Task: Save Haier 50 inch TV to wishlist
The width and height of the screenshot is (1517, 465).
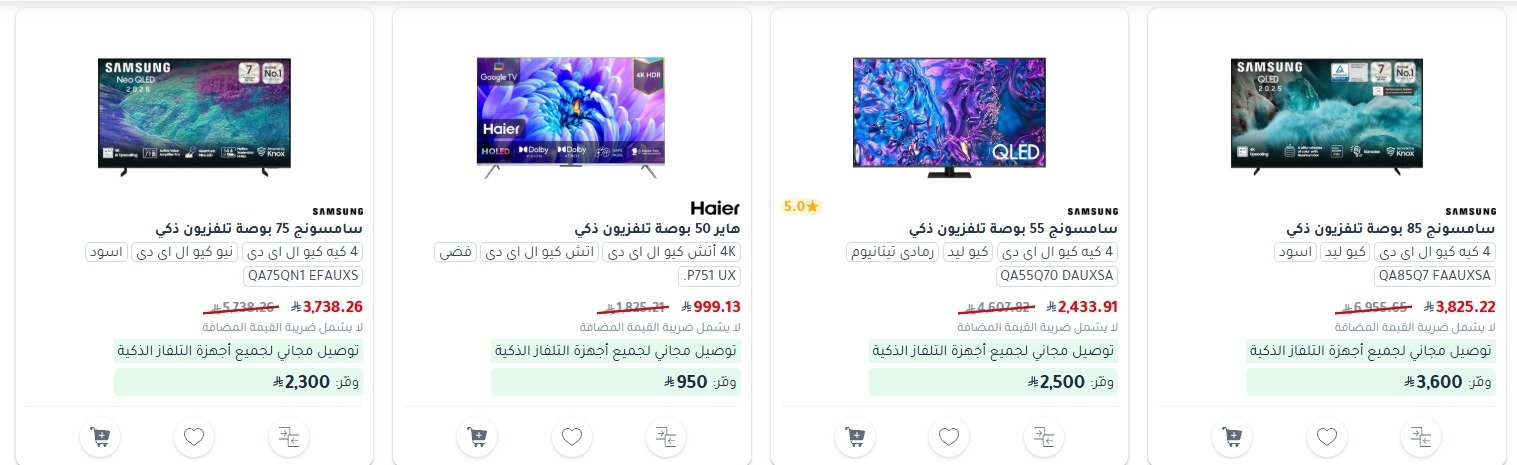Action: pyautogui.click(x=571, y=437)
